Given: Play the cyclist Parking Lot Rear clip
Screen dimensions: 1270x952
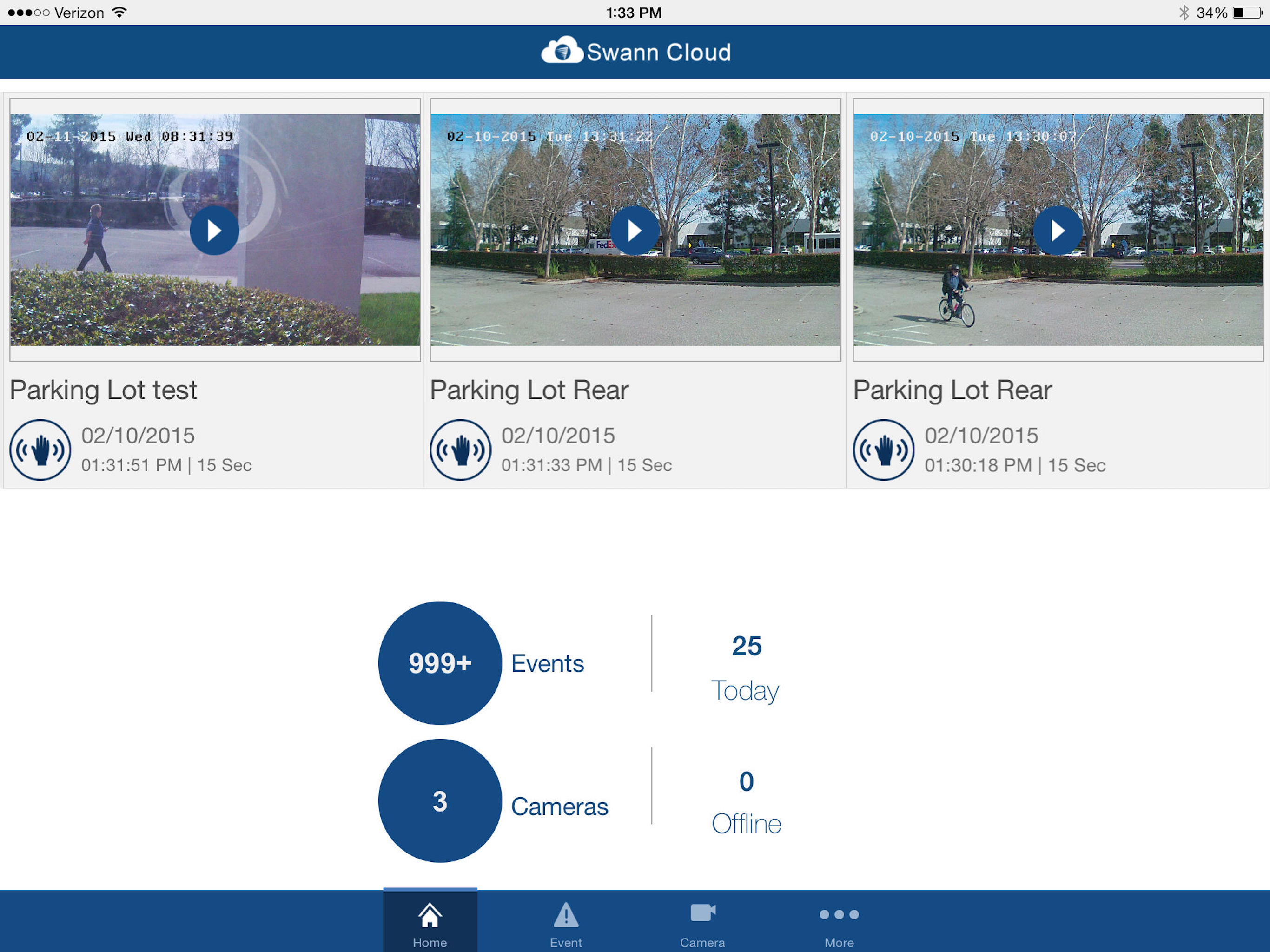Looking at the screenshot, I should coord(1058,230).
